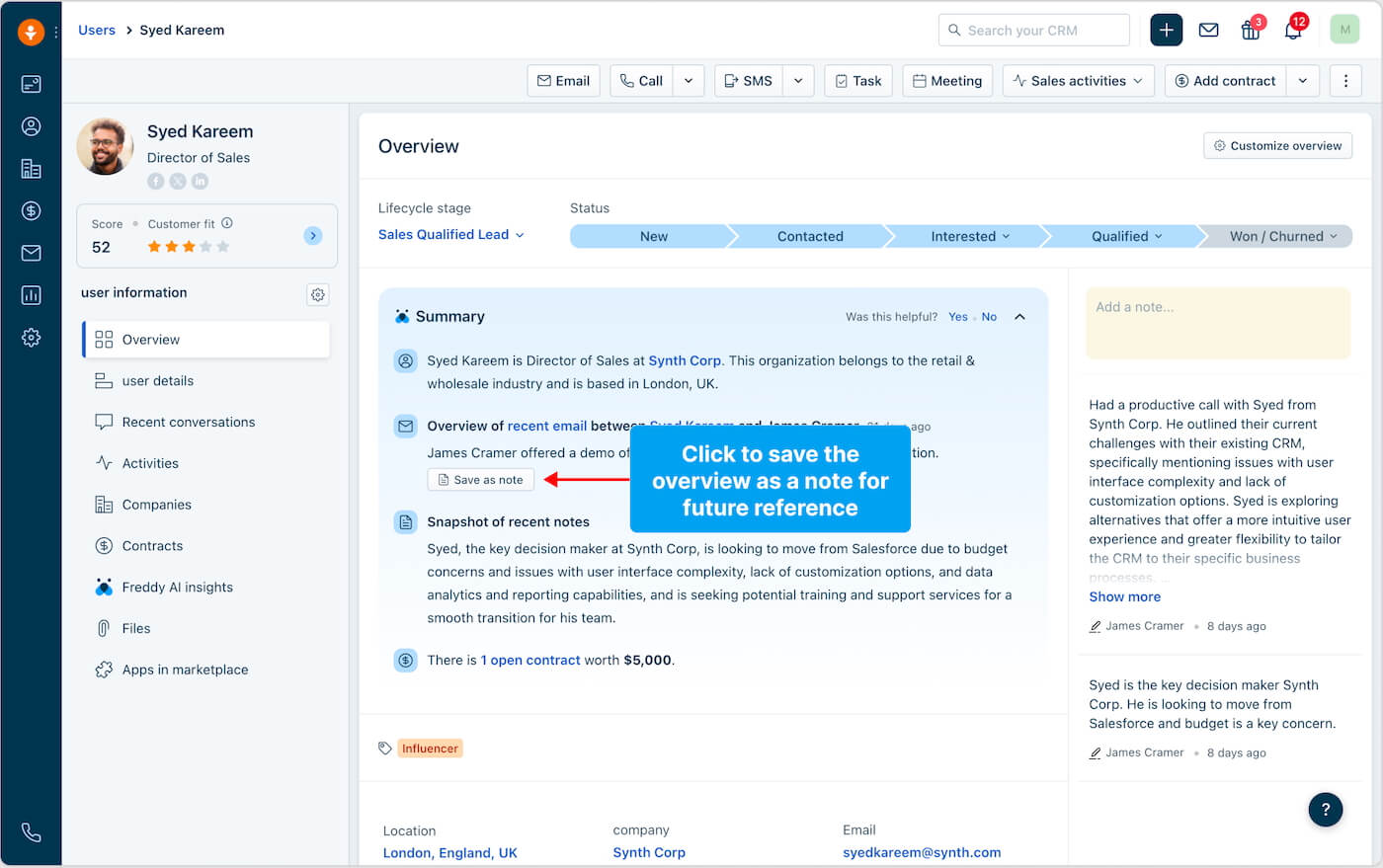The width and height of the screenshot is (1383, 868).
Task: Open the notifications bell icon
Action: coord(1292,31)
